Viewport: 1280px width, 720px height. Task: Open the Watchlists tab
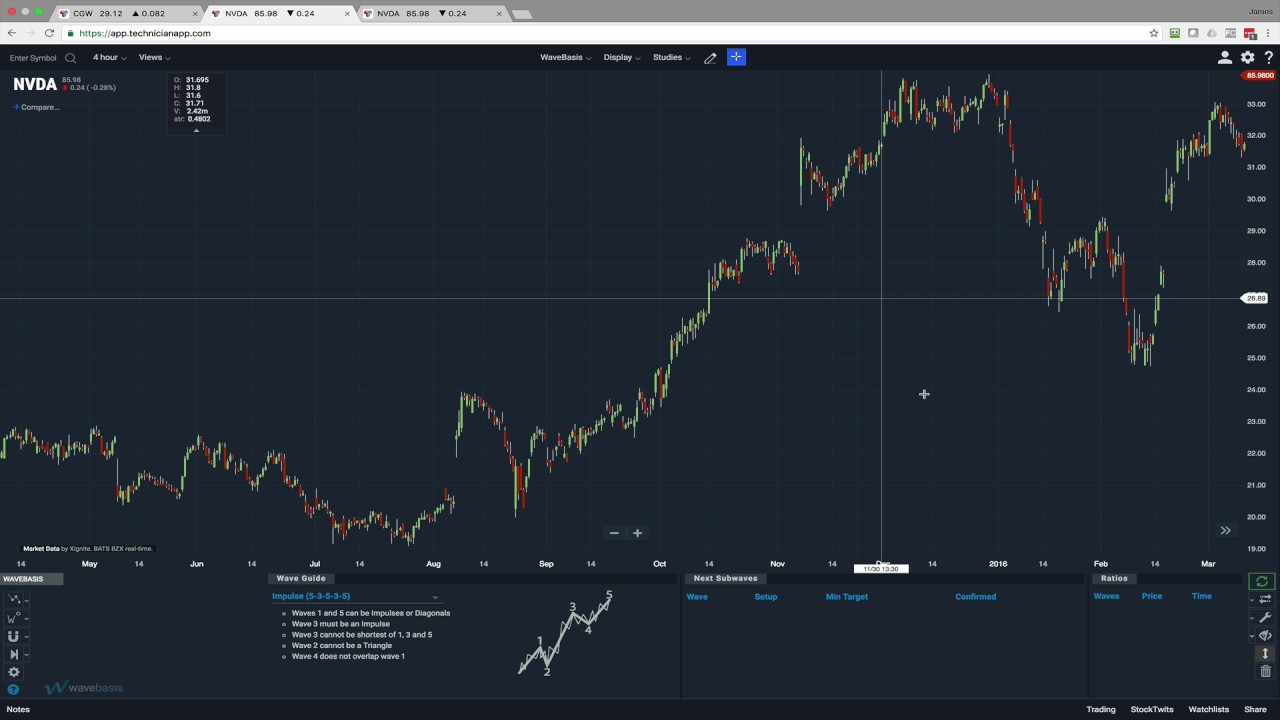click(1208, 709)
